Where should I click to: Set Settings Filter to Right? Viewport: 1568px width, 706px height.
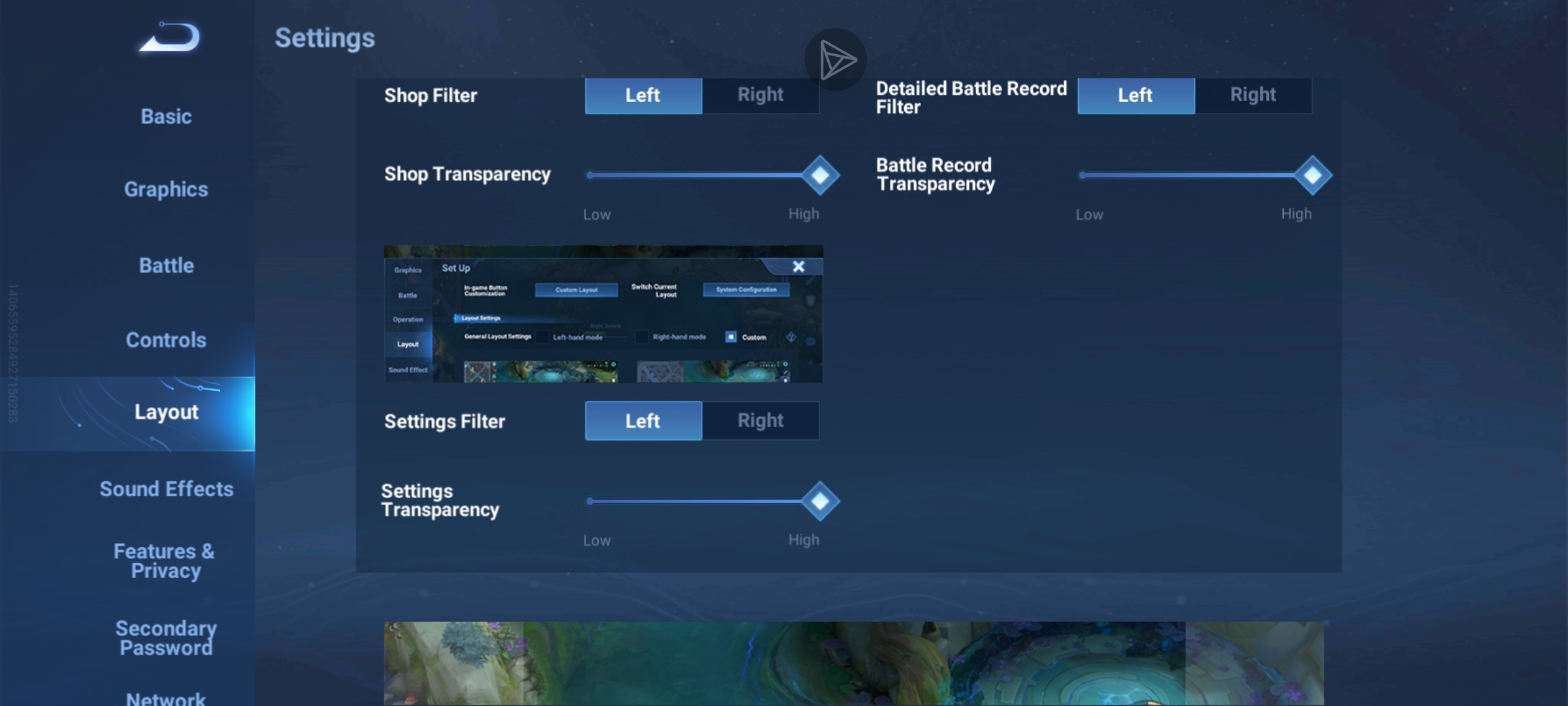(760, 421)
